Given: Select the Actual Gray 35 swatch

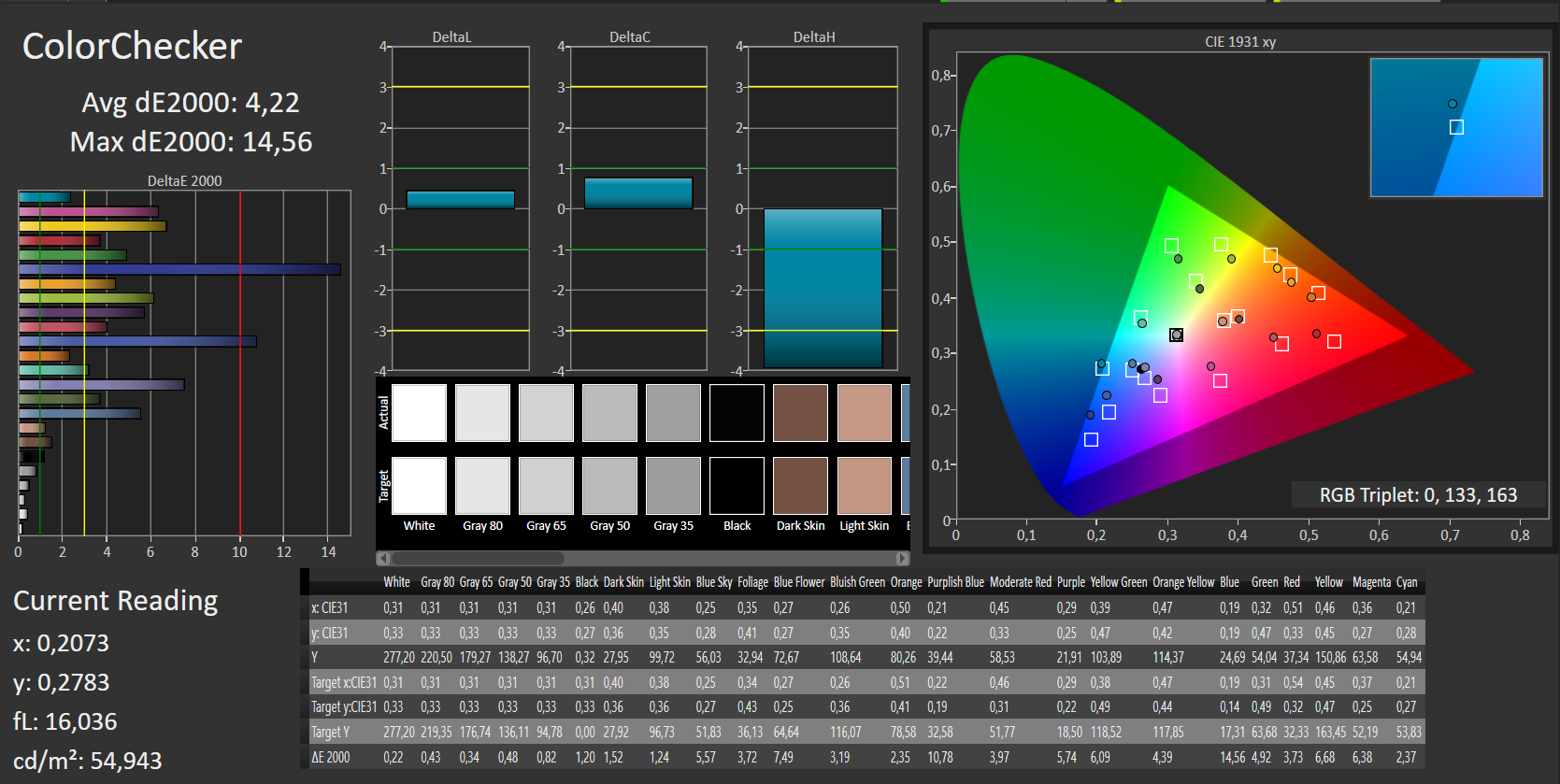Looking at the screenshot, I should coord(673,413).
